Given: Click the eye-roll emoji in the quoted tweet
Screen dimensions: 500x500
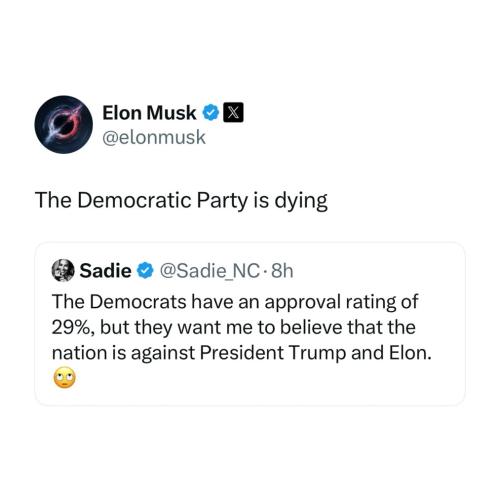Looking at the screenshot, I should [64, 378].
